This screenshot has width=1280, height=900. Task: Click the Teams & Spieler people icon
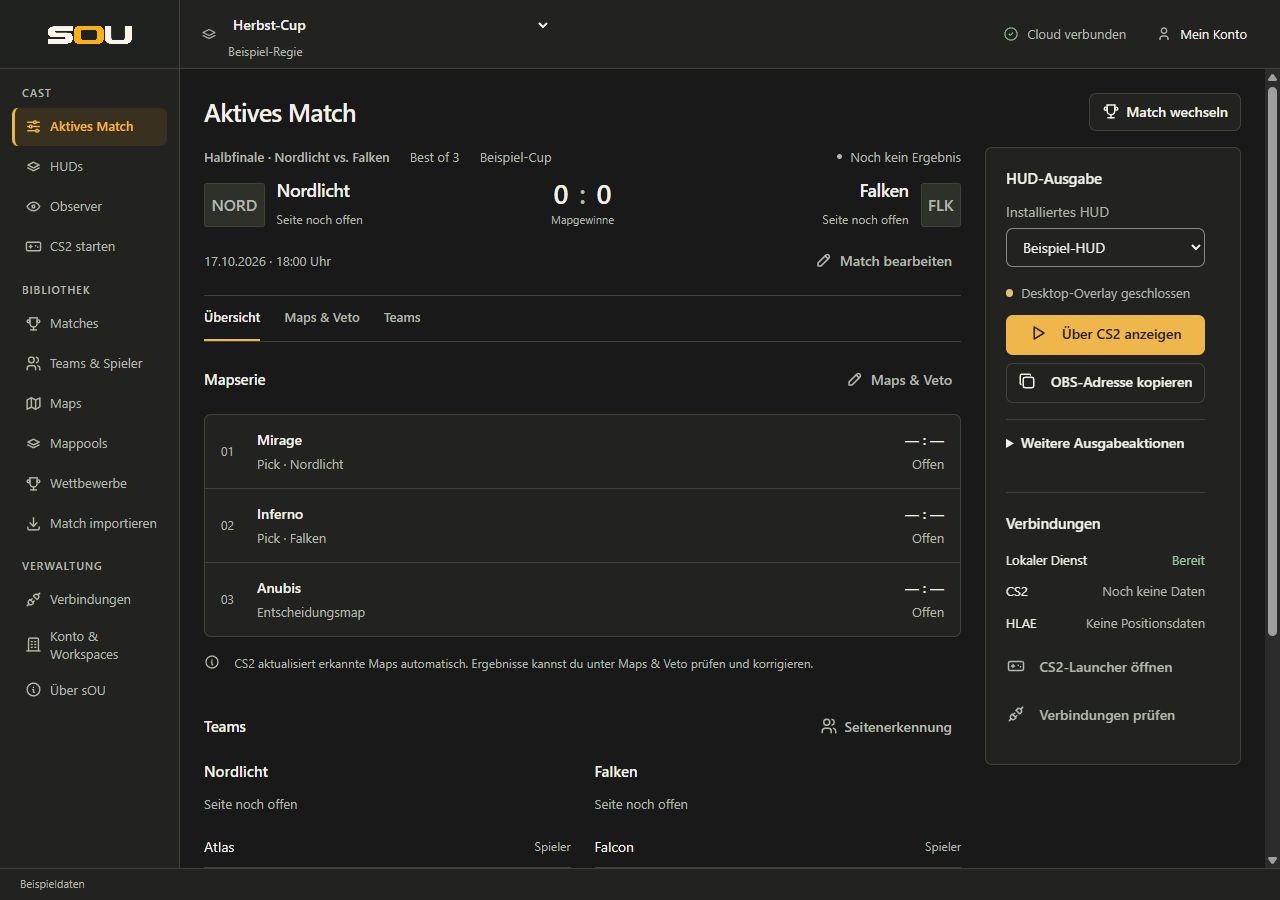(33, 364)
